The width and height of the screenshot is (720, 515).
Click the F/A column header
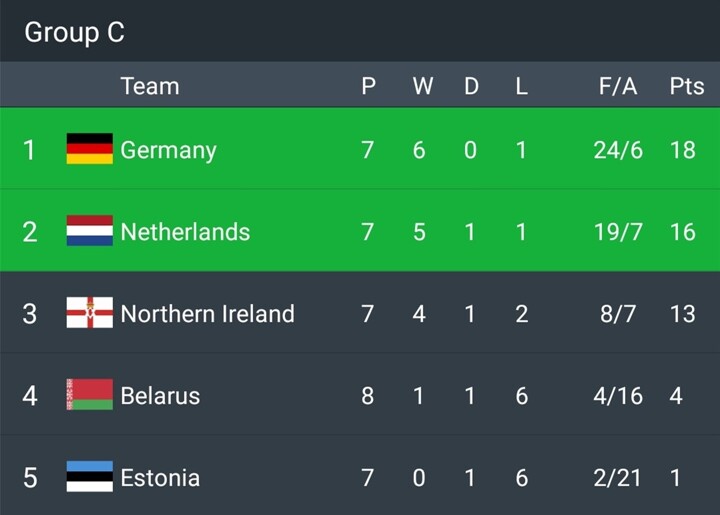[x=618, y=86]
